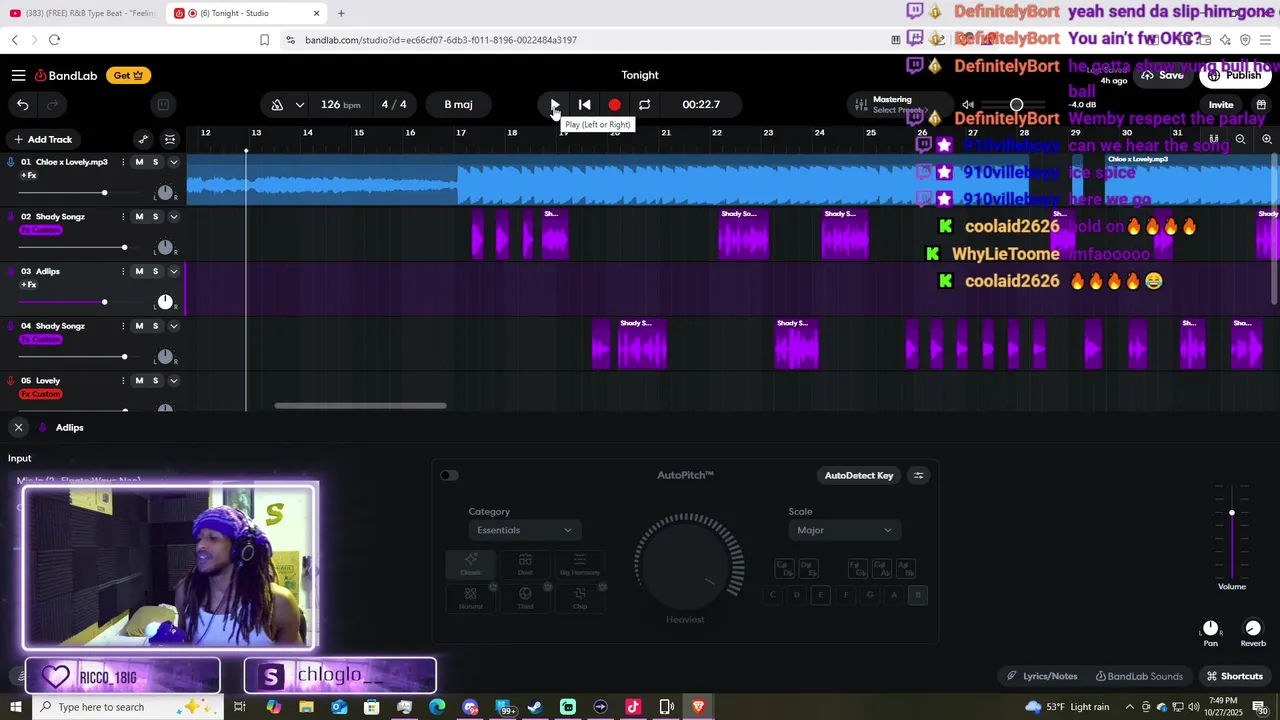Undo the last action
1280x720 pixels.
click(23, 104)
